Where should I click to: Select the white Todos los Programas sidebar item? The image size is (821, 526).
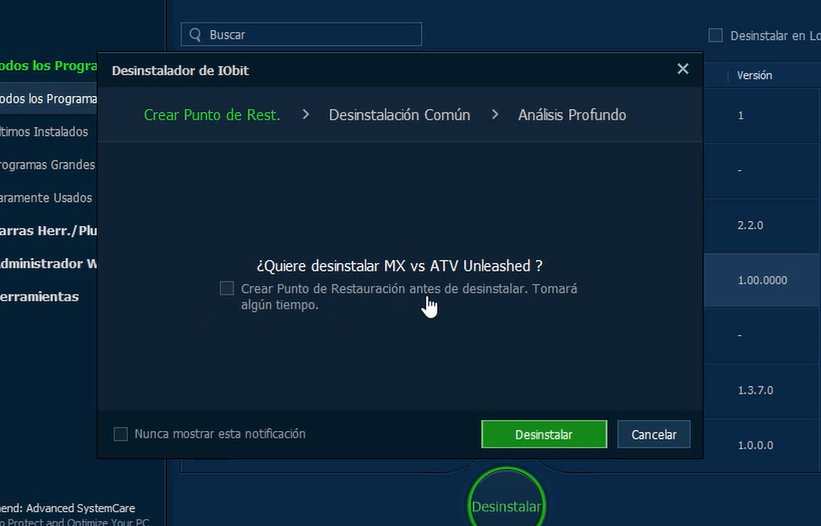(48, 98)
